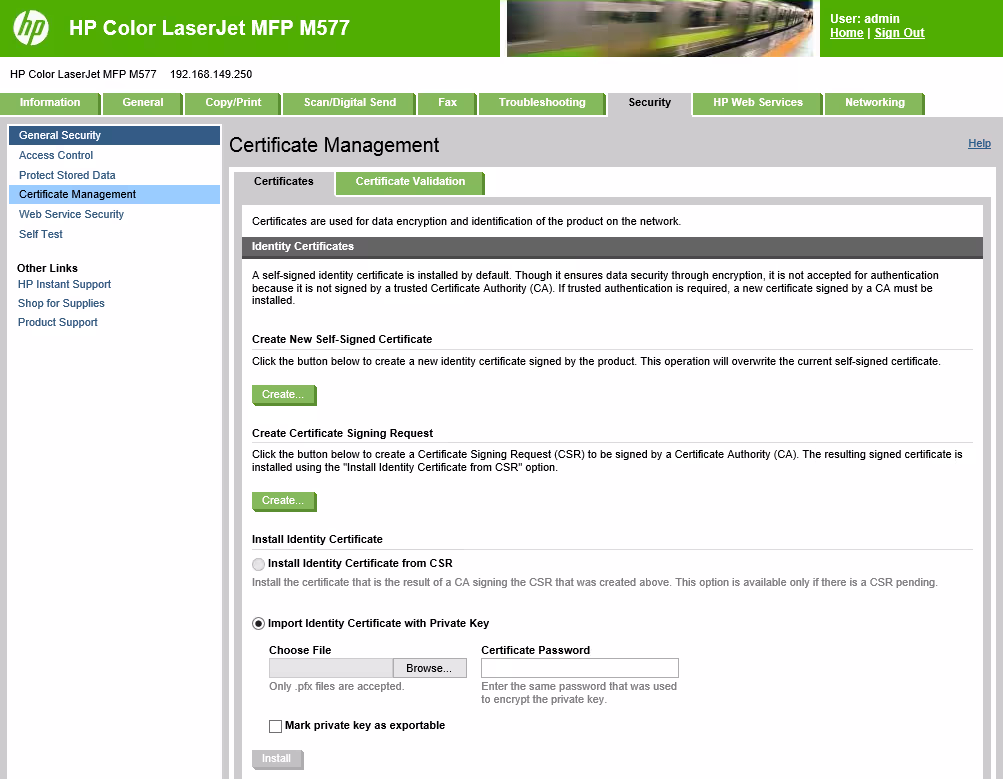1003x779 pixels.
Task: Click Create under Self-Signed Certificate
Action: coord(283,395)
